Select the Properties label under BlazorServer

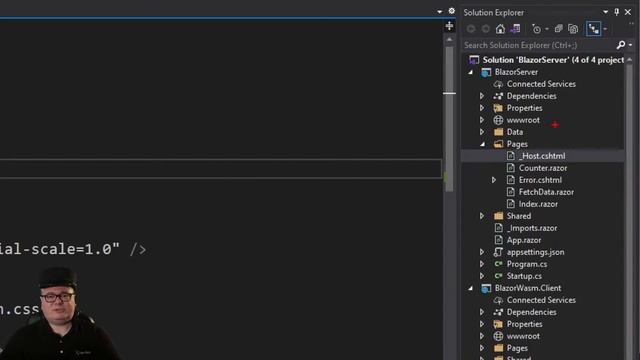tap(524, 108)
